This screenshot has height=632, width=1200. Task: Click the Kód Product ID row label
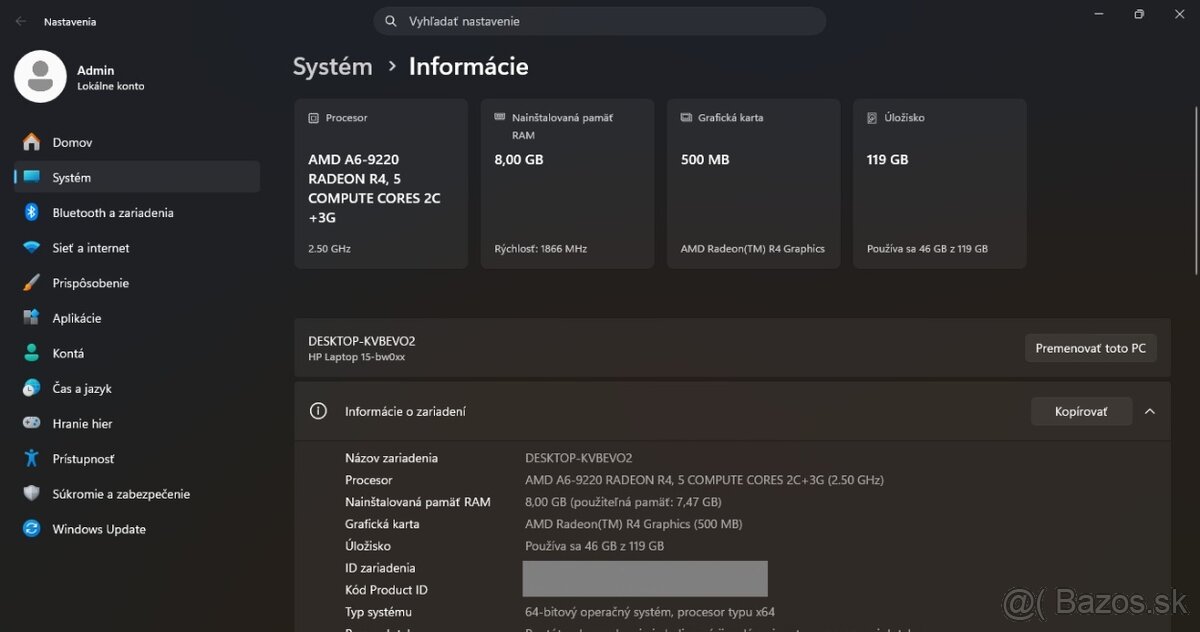point(386,590)
